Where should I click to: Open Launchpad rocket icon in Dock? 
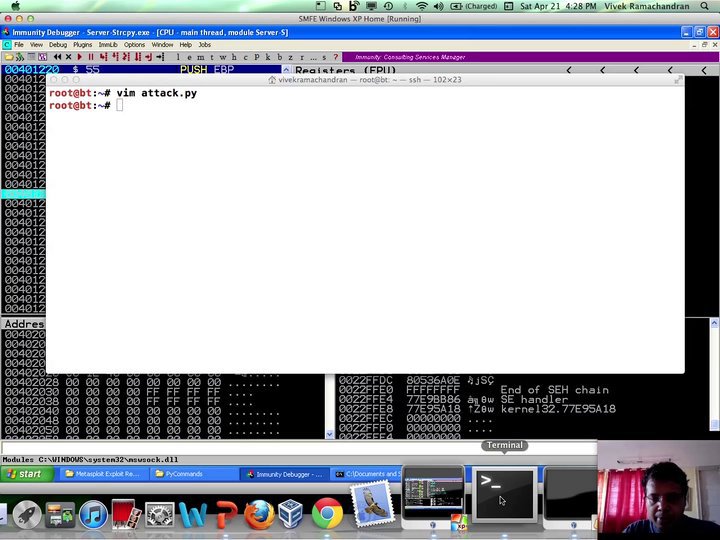(x=27, y=514)
